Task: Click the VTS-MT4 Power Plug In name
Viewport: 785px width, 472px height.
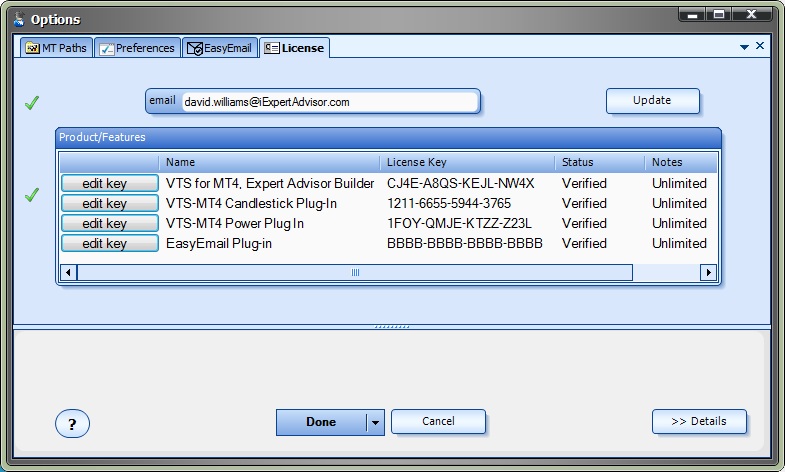Action: [235, 223]
